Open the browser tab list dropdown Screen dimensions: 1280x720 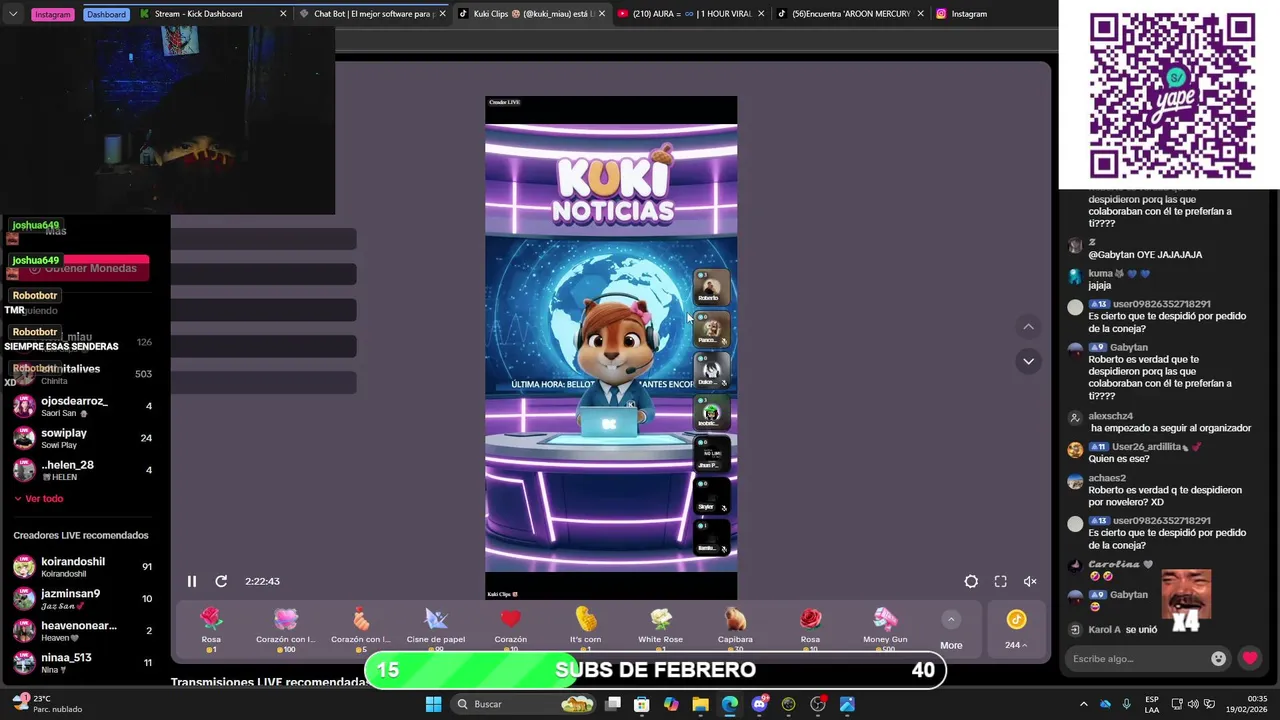click(x=13, y=14)
